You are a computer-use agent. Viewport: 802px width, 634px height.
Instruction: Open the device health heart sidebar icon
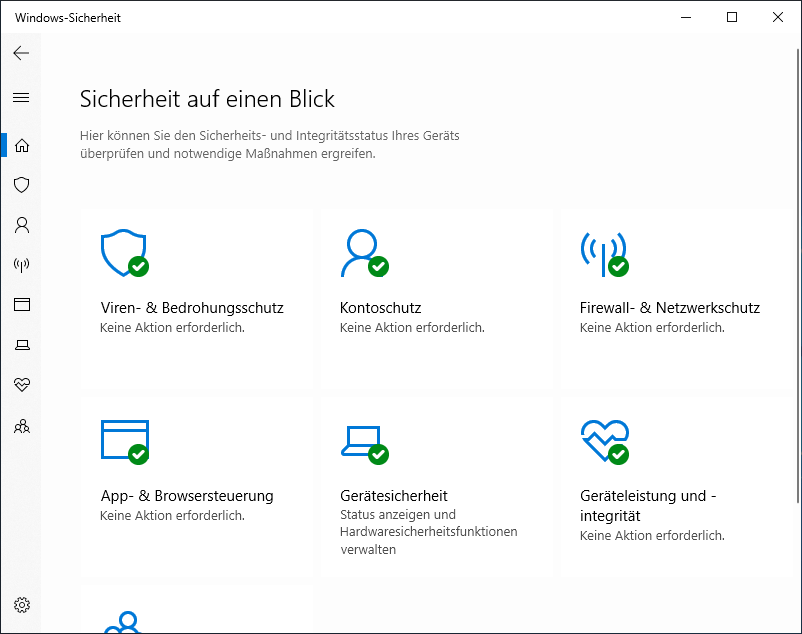[21, 385]
